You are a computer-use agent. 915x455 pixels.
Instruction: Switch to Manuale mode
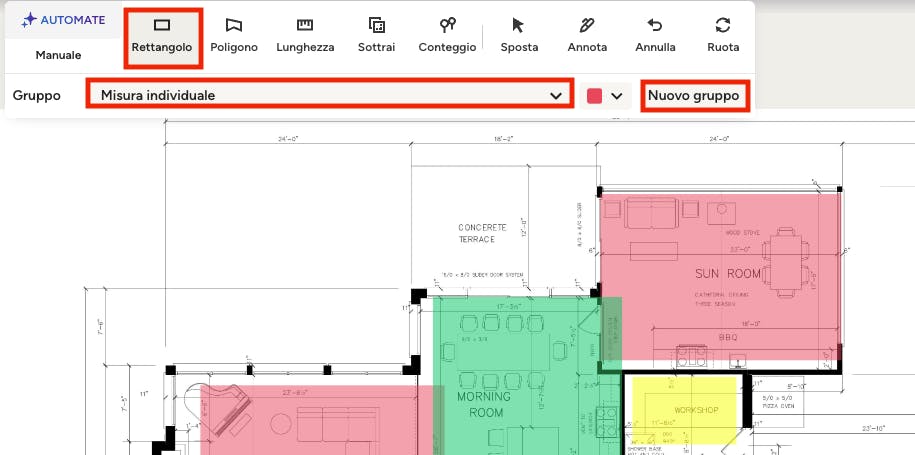pos(58,55)
